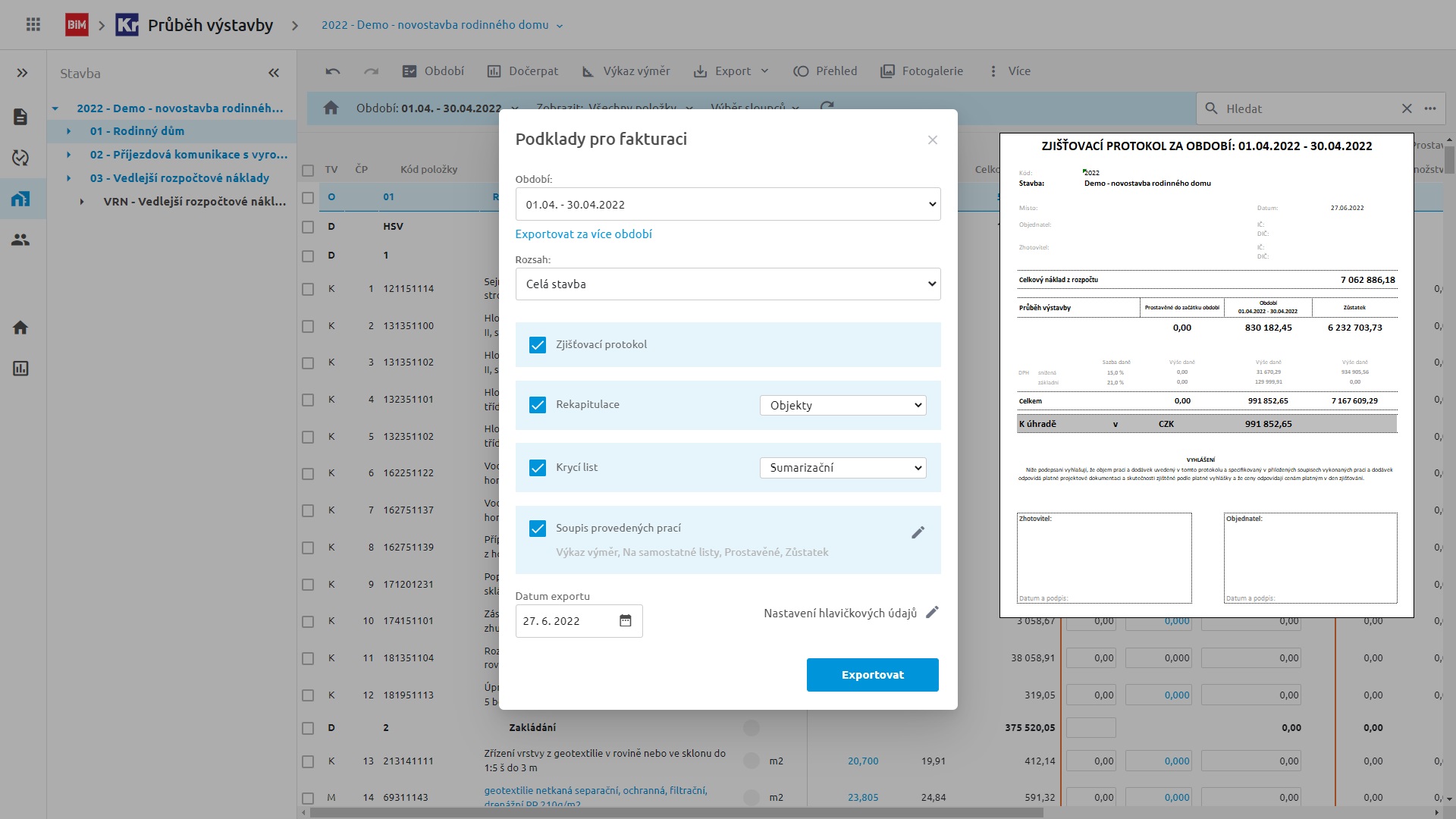Open the Export toolbar menu

731,71
